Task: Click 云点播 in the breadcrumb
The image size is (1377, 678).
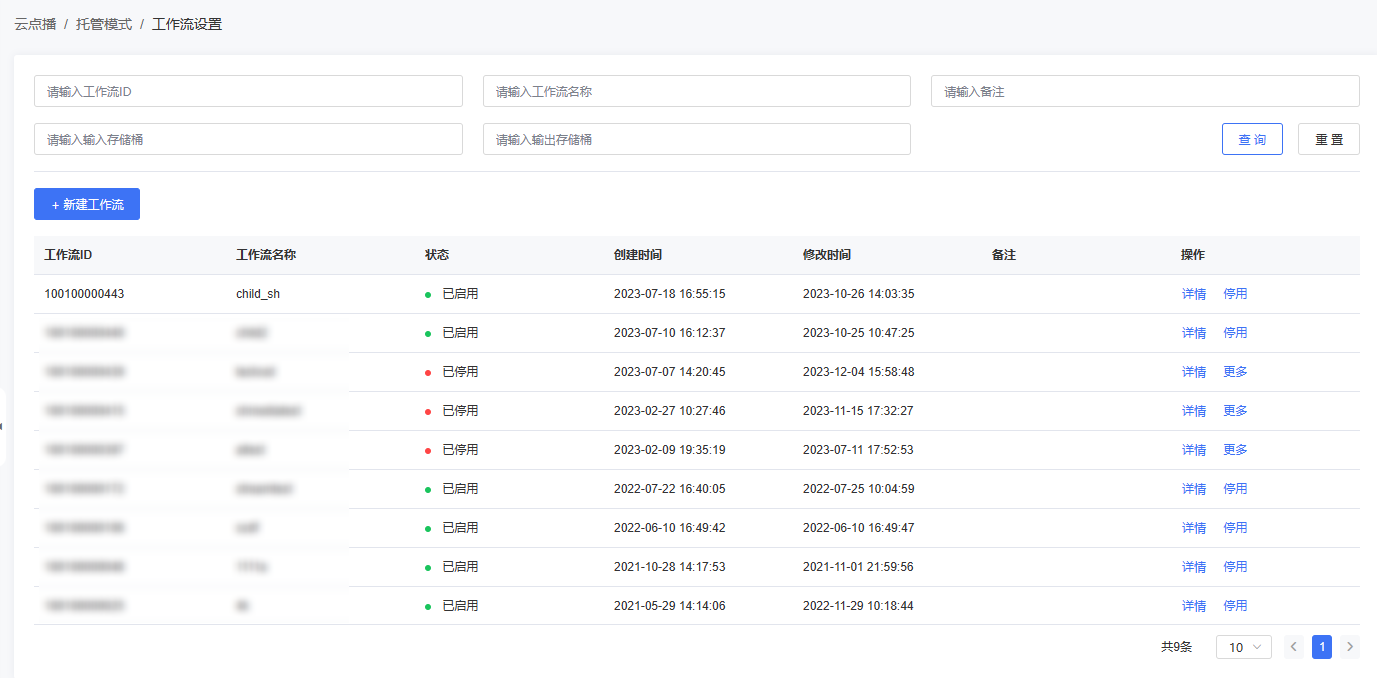Action: click(x=35, y=24)
